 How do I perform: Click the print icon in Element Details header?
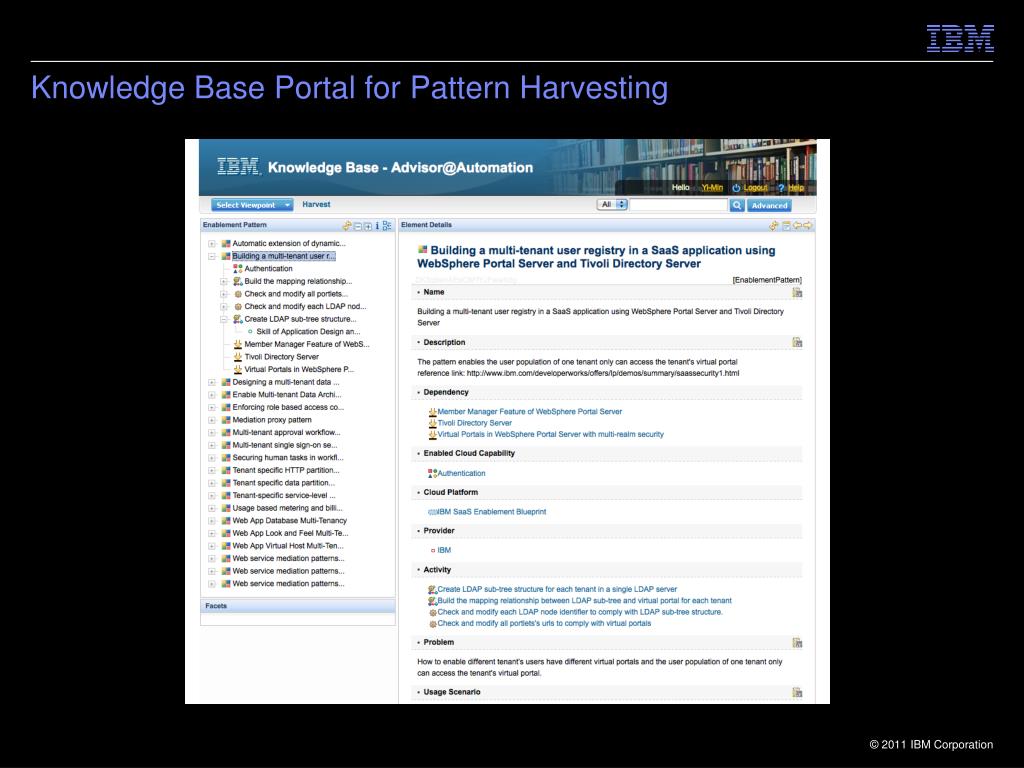click(786, 226)
